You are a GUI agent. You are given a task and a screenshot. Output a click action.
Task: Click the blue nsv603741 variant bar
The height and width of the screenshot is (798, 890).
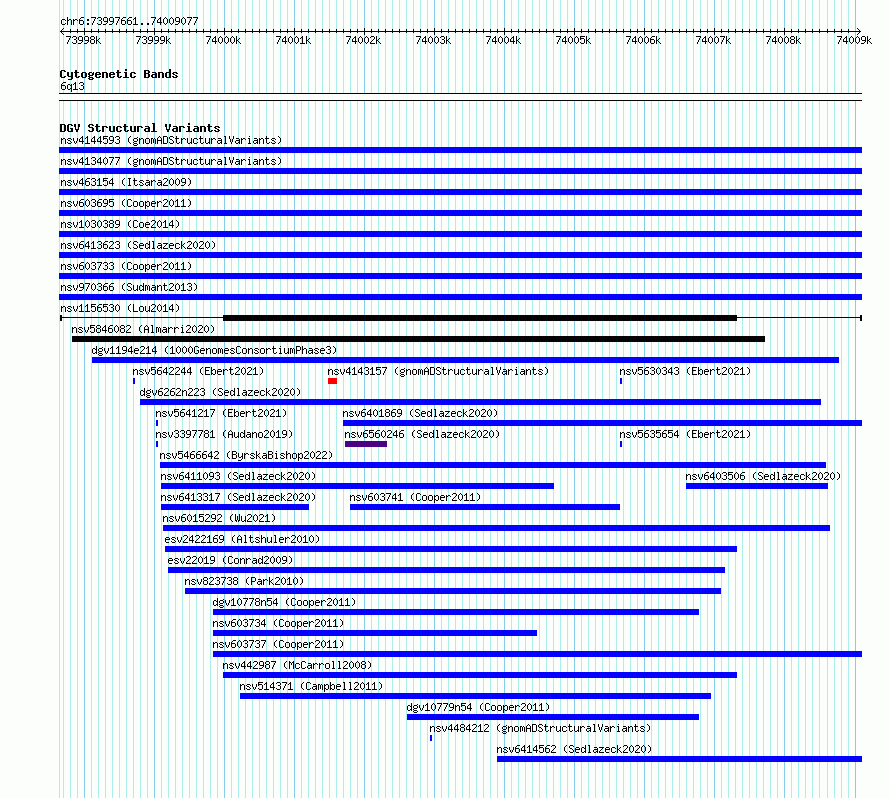pyautogui.click(x=485, y=507)
